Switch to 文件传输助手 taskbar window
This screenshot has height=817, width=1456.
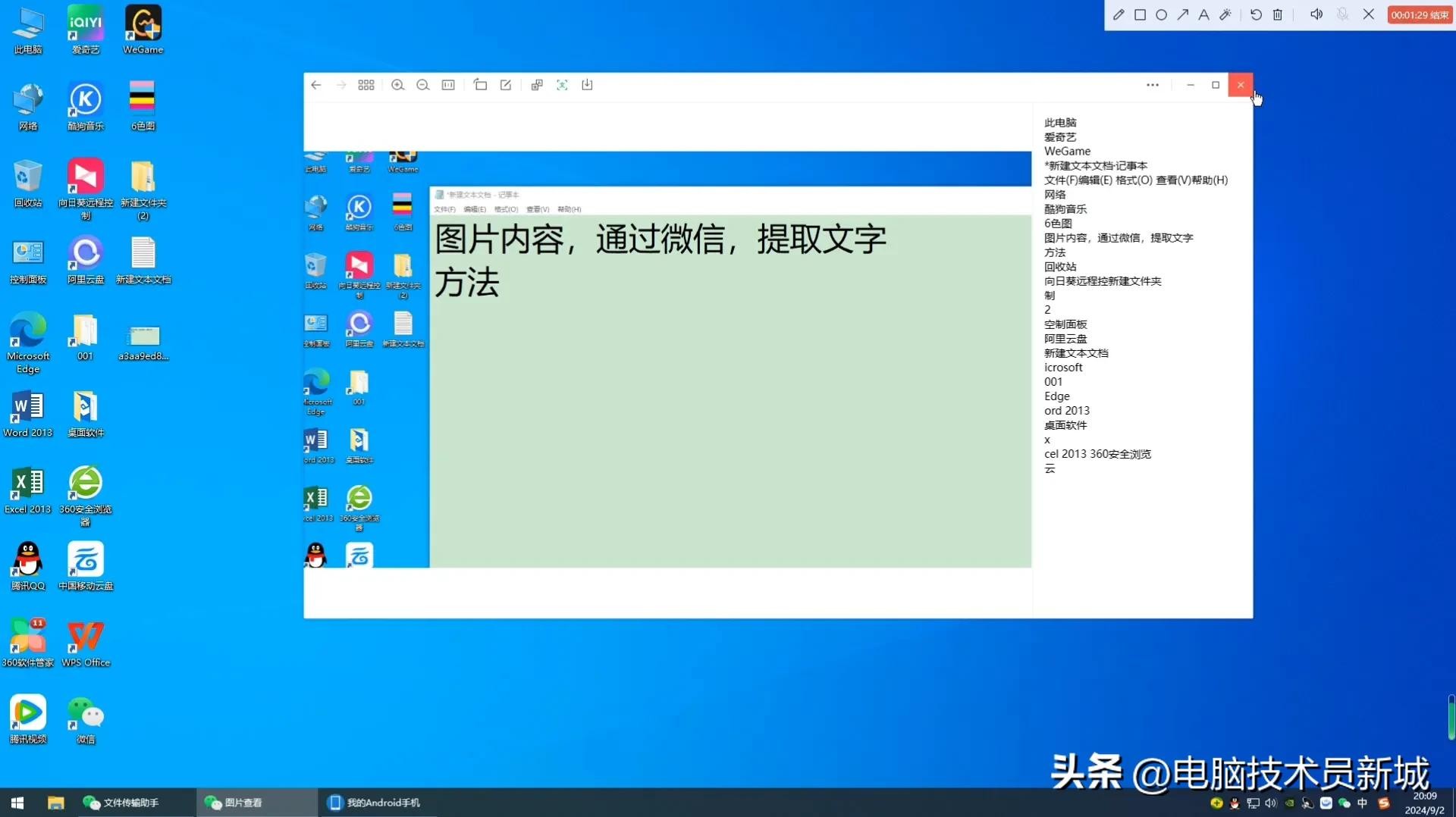pyautogui.click(x=121, y=803)
